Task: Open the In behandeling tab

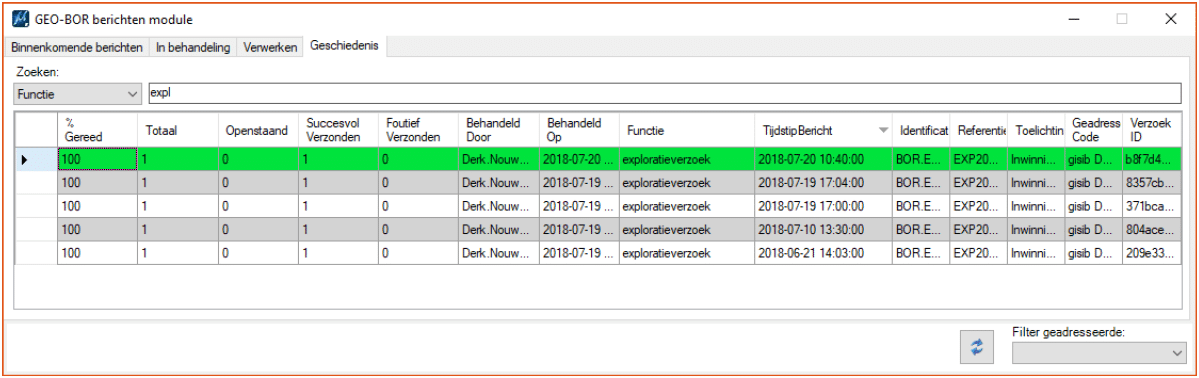Action: coord(193,47)
